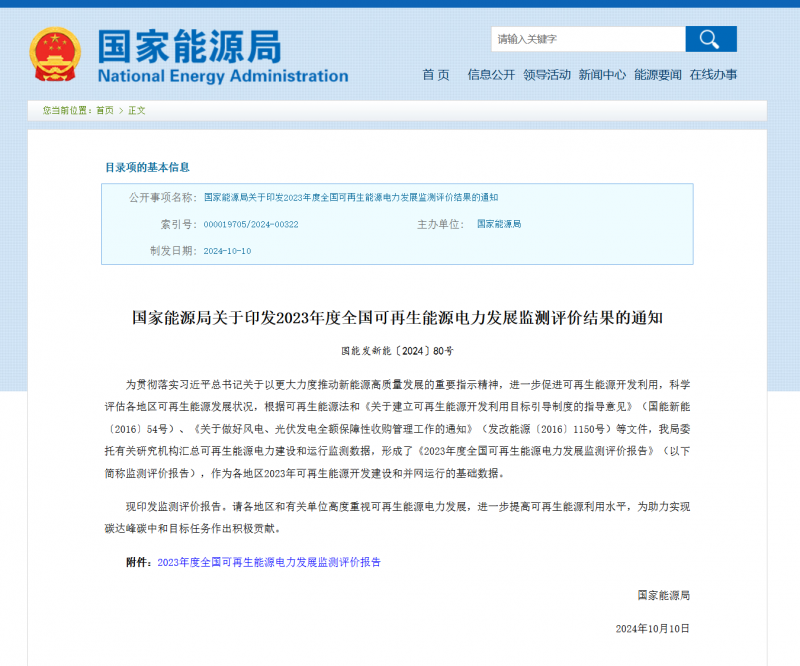Navigate to 能源要闻 section

pos(657,75)
